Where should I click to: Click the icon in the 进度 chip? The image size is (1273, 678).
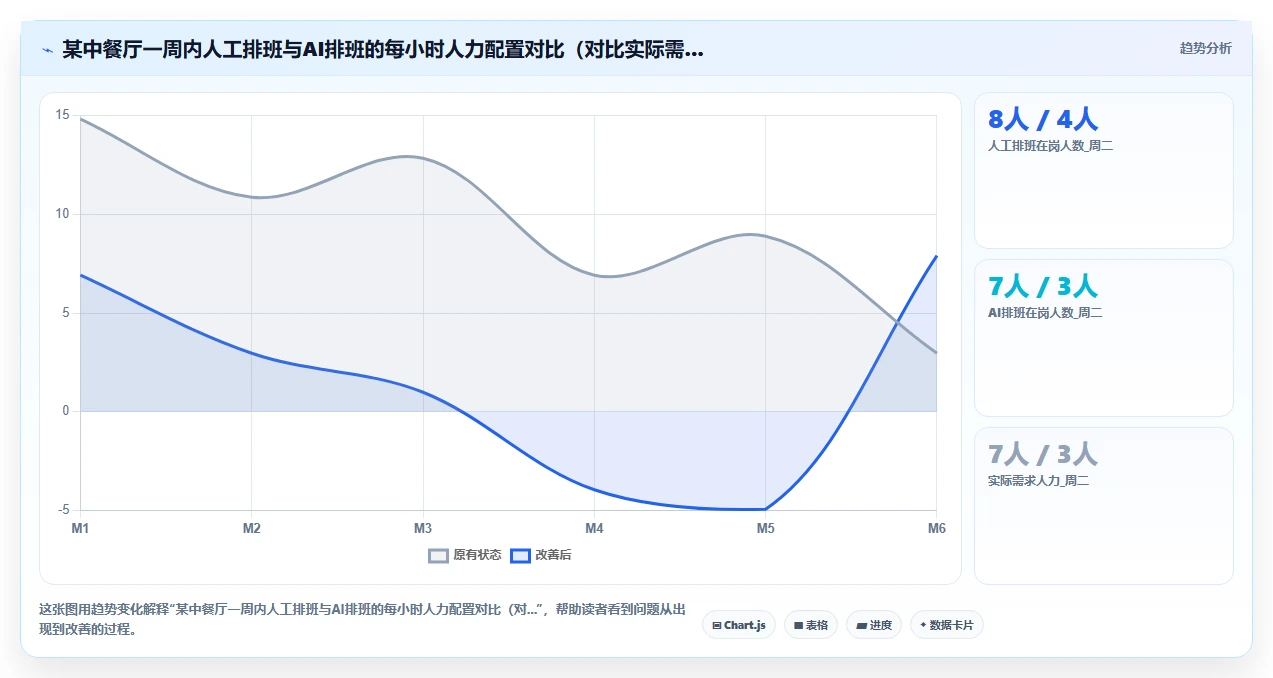[x=861, y=625]
